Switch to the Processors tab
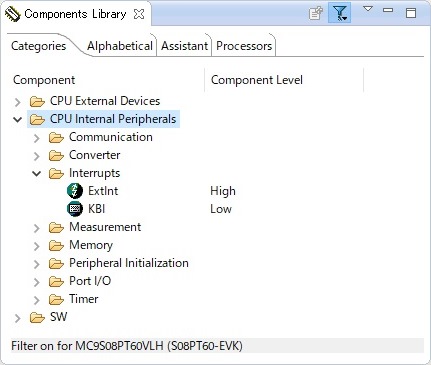The width and height of the screenshot is (431, 365). point(244,46)
